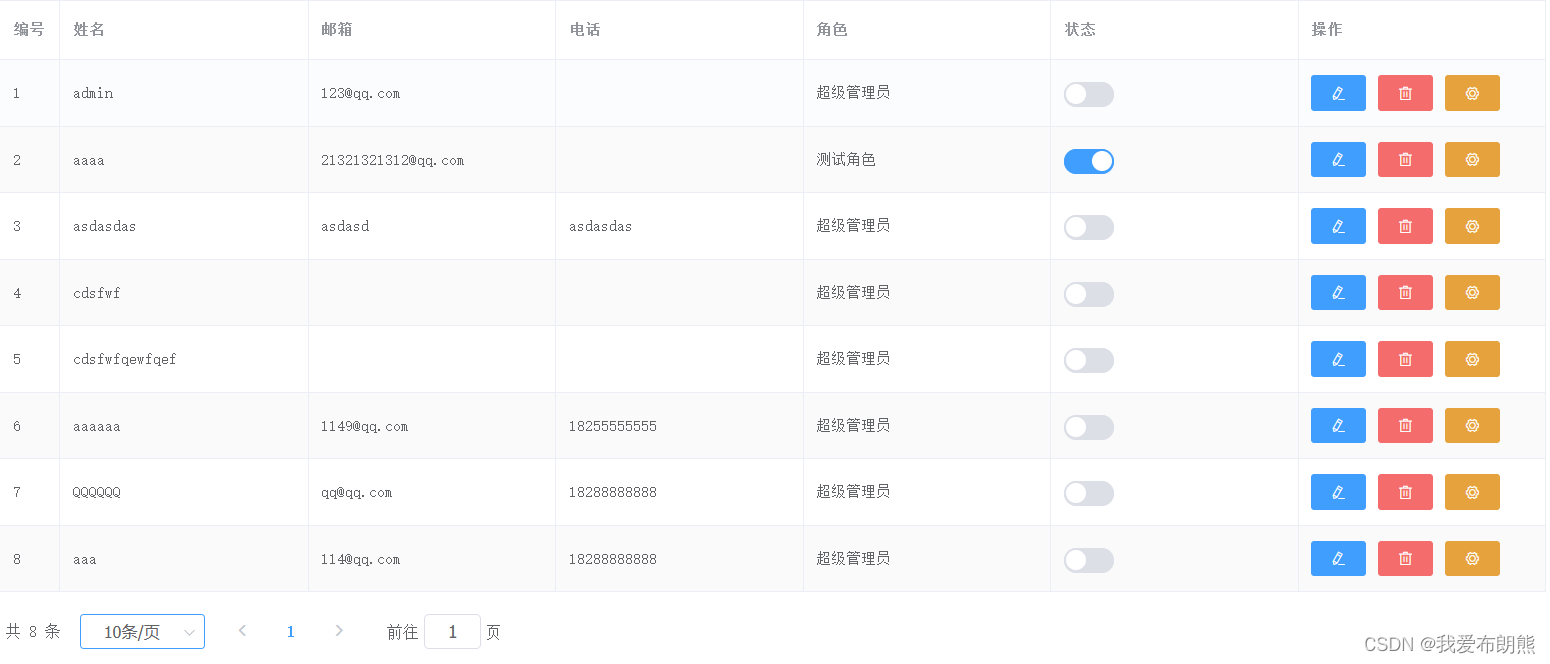
Task: Edit the QQQQQQ user entry
Action: pos(1338,492)
